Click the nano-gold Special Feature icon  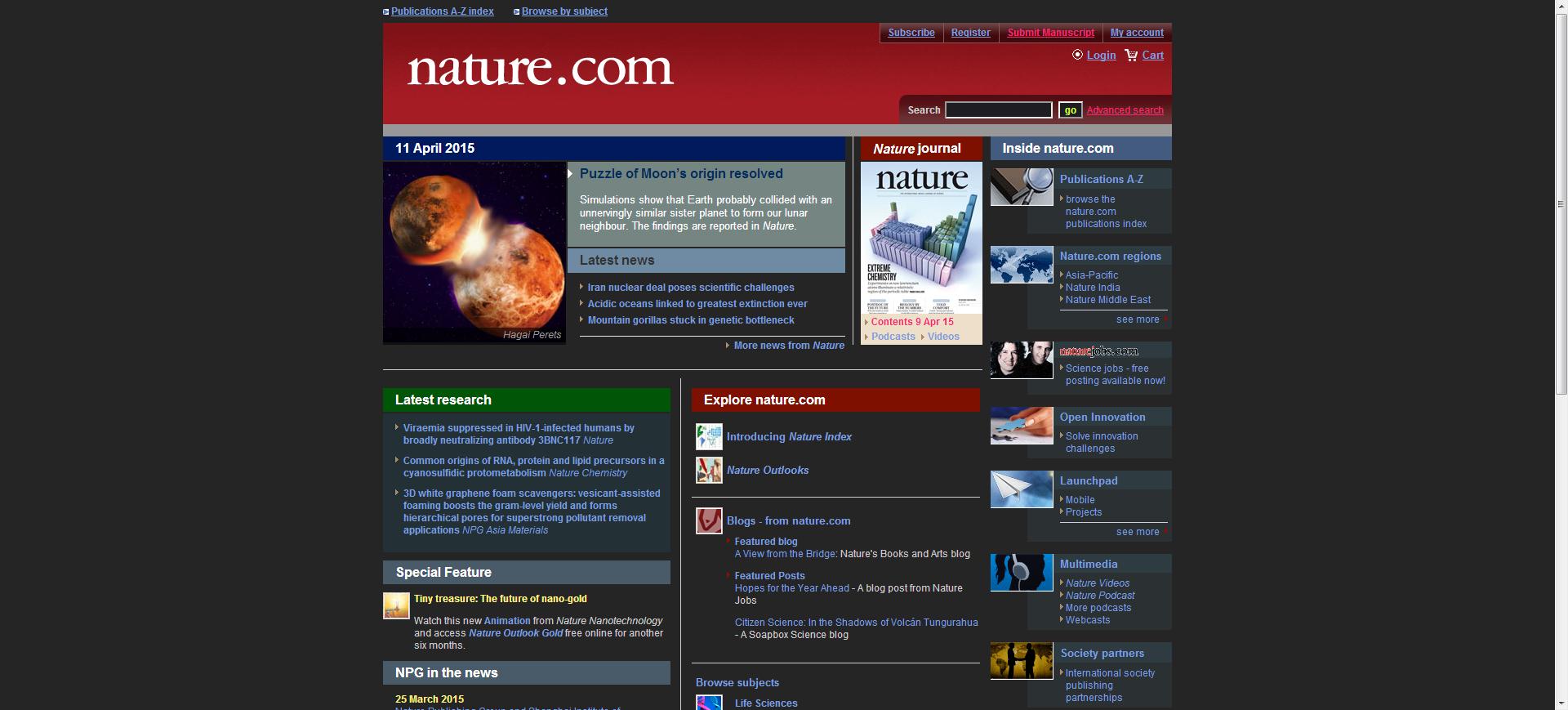[396, 605]
